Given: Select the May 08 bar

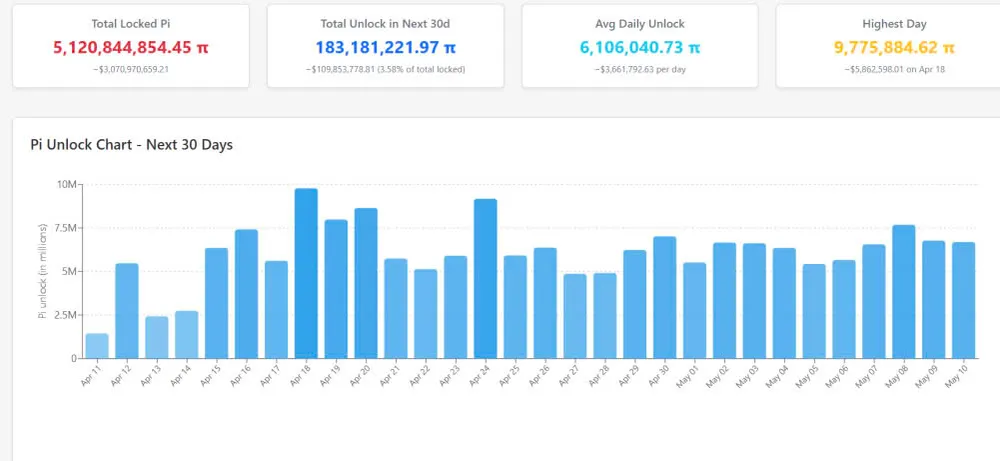Looking at the screenshot, I should coord(903,291).
